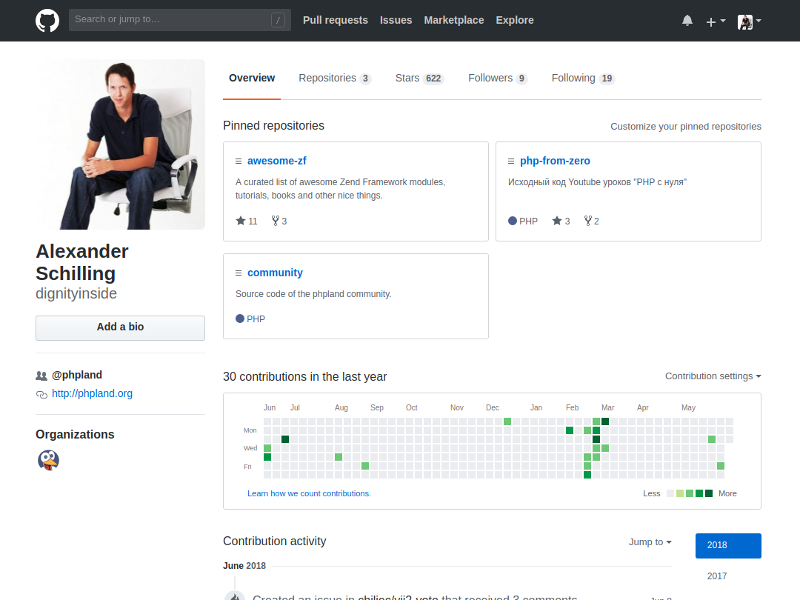Open Explore from the header
The width and height of the screenshot is (800, 600).
click(x=515, y=20)
